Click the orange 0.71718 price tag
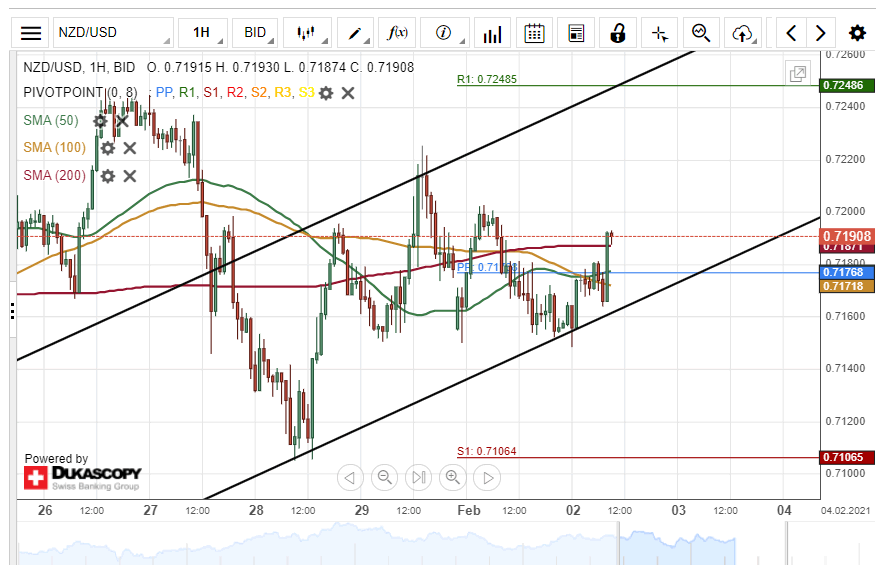Screen dimensions: 881x571 847,286
